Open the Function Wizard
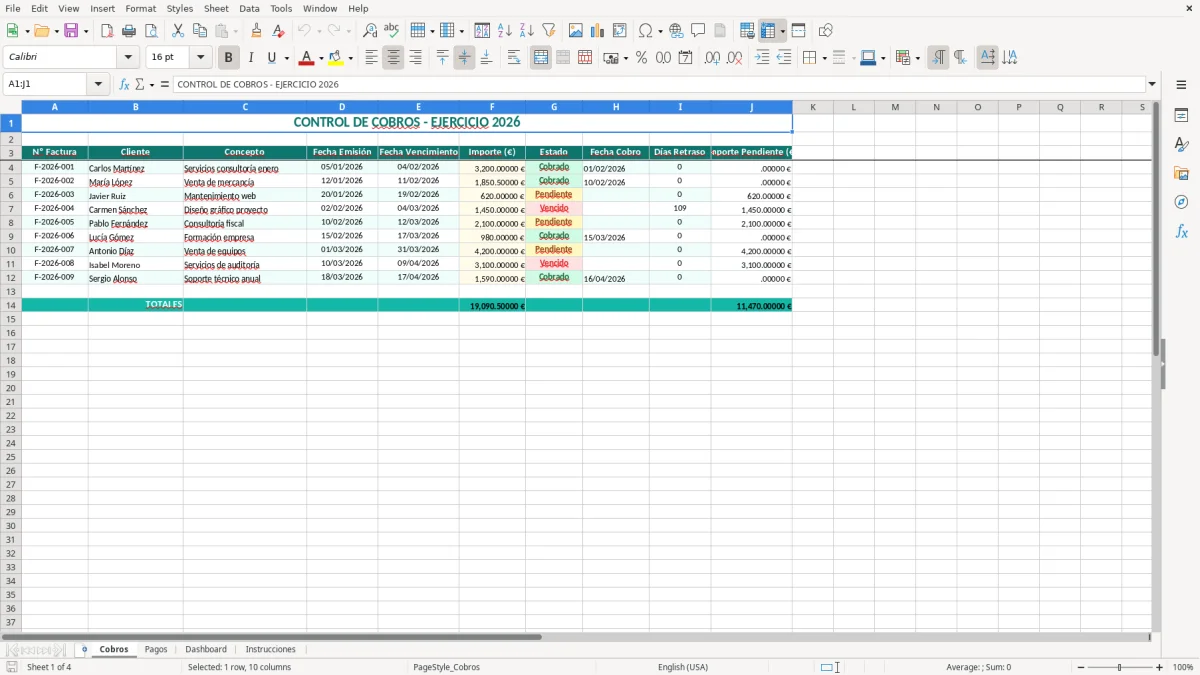The image size is (1200, 675). click(x=125, y=84)
